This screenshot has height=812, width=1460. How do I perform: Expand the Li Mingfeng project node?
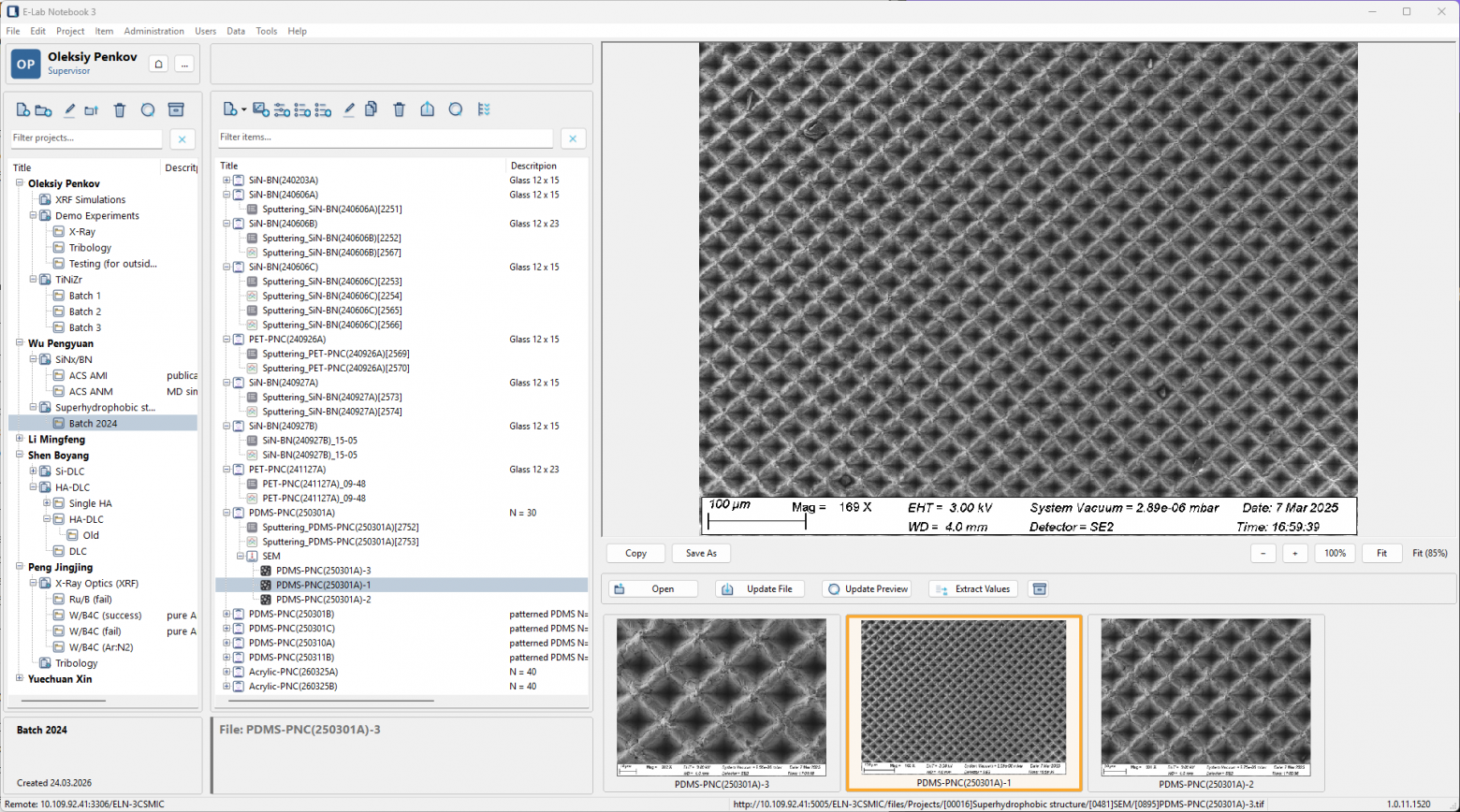pyautogui.click(x=20, y=439)
